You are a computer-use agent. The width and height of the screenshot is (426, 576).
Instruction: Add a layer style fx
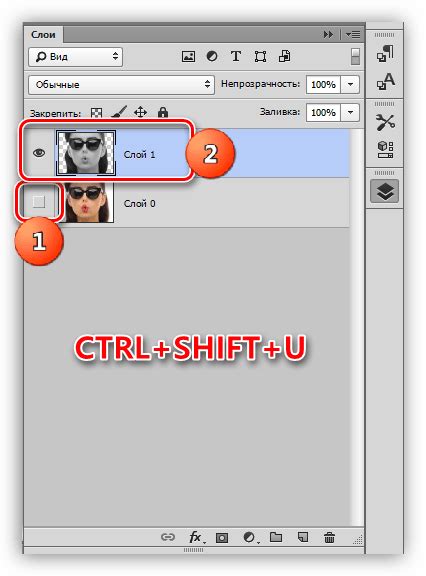click(x=196, y=537)
